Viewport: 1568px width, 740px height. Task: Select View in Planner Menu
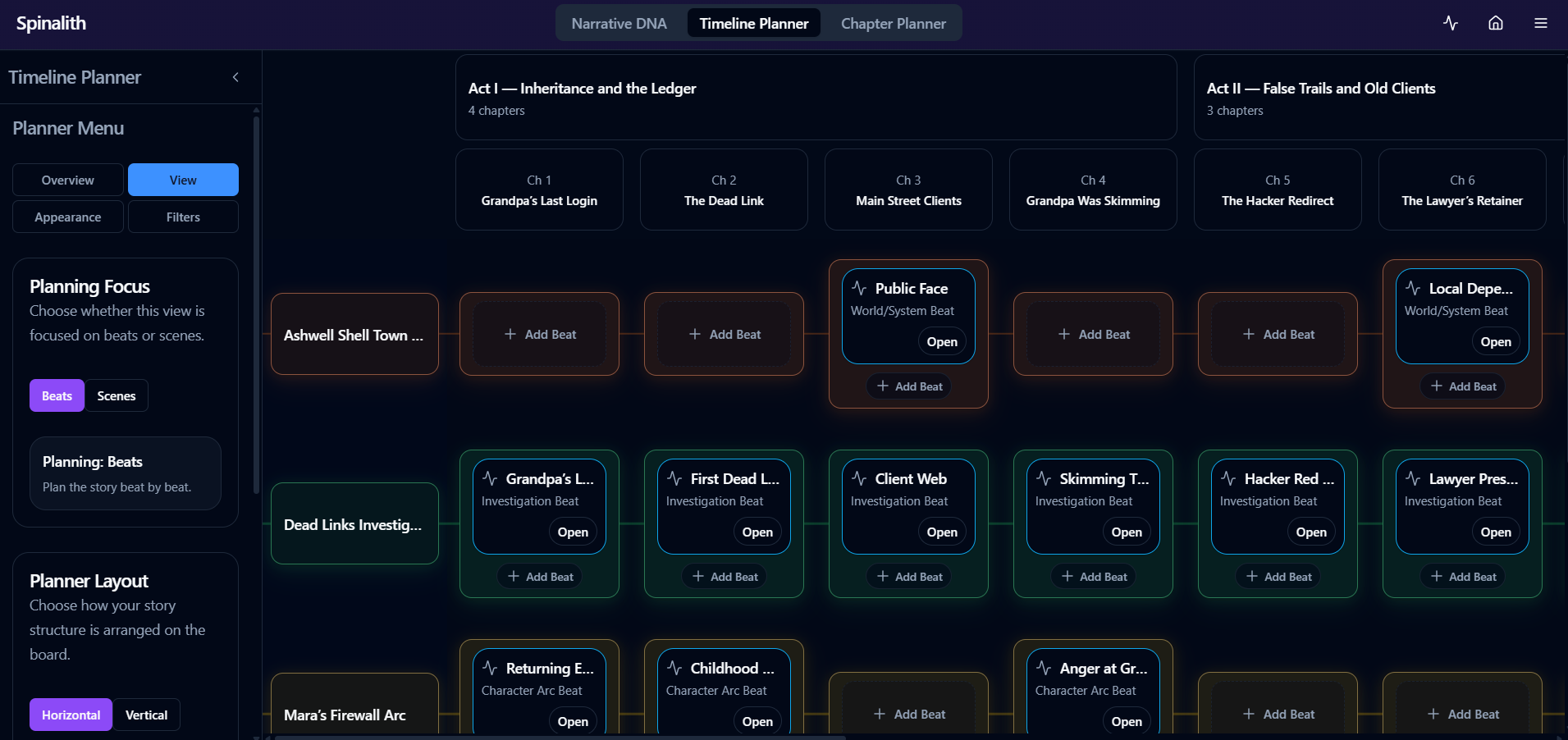tap(183, 180)
